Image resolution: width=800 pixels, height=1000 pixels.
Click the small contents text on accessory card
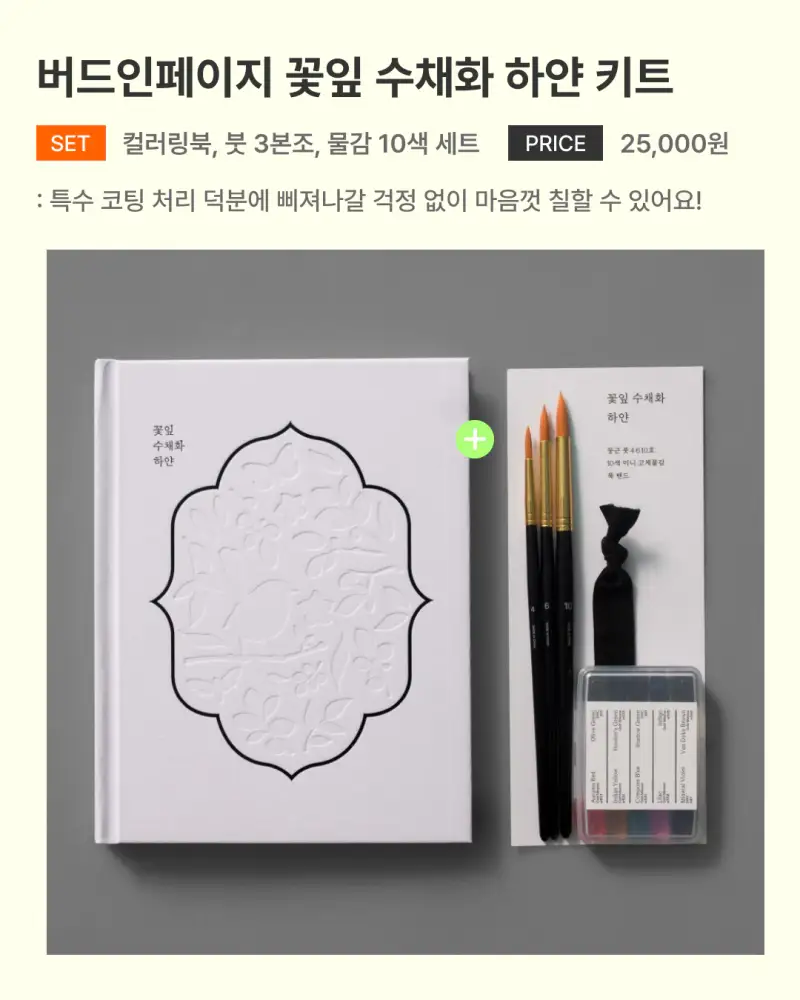[635, 462]
